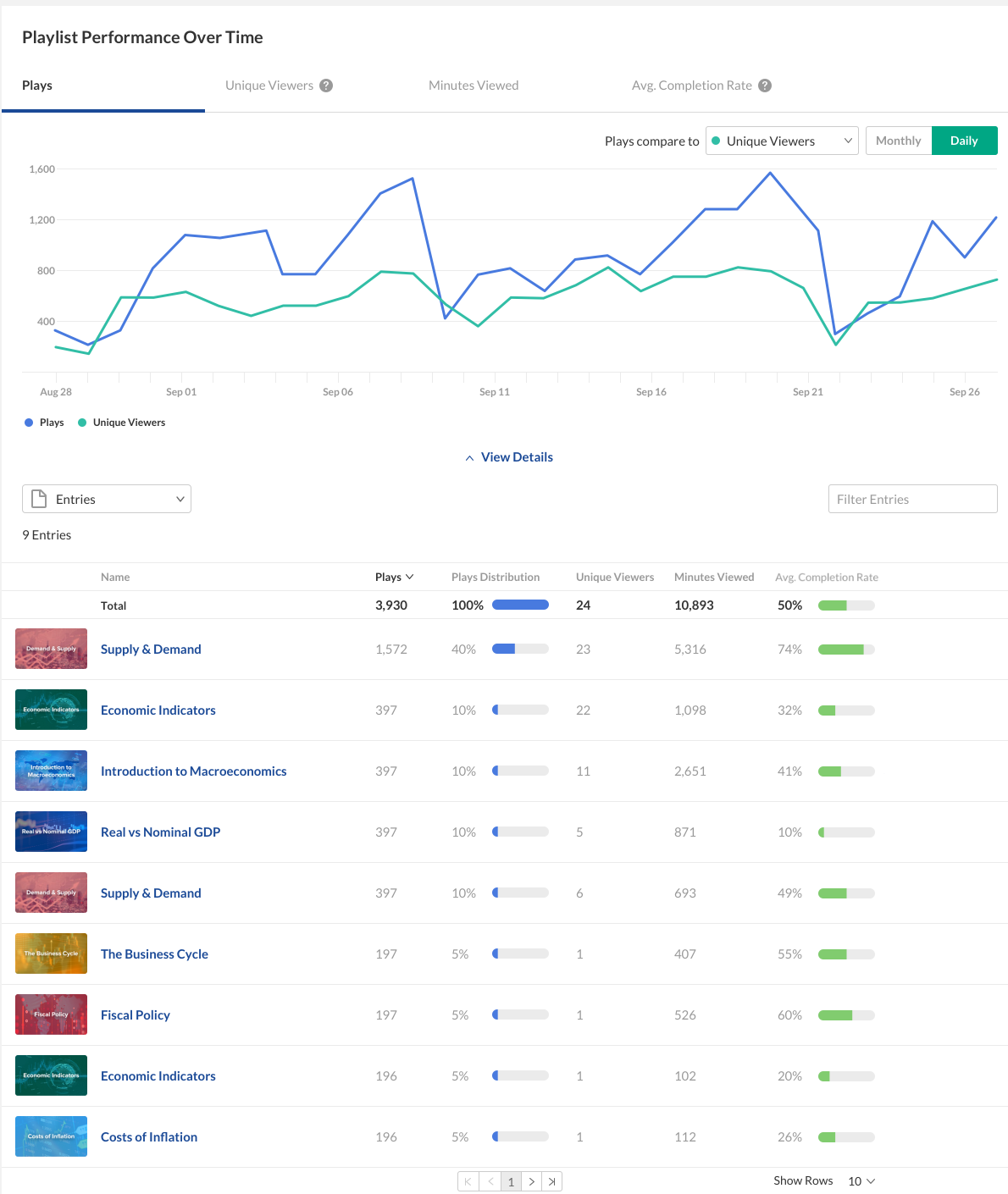Click the Filter Entries input field
1008x1194 pixels.
pyautogui.click(x=913, y=499)
